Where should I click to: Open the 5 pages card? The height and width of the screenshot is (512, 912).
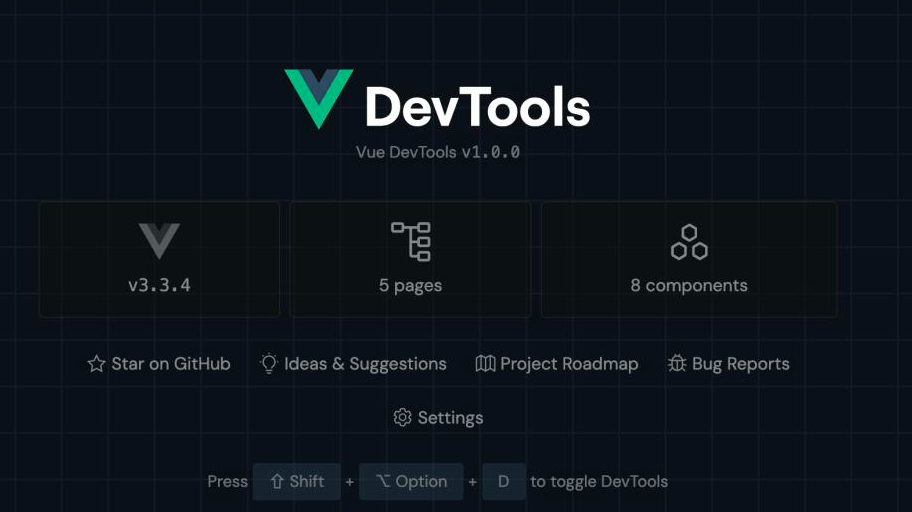[410, 259]
